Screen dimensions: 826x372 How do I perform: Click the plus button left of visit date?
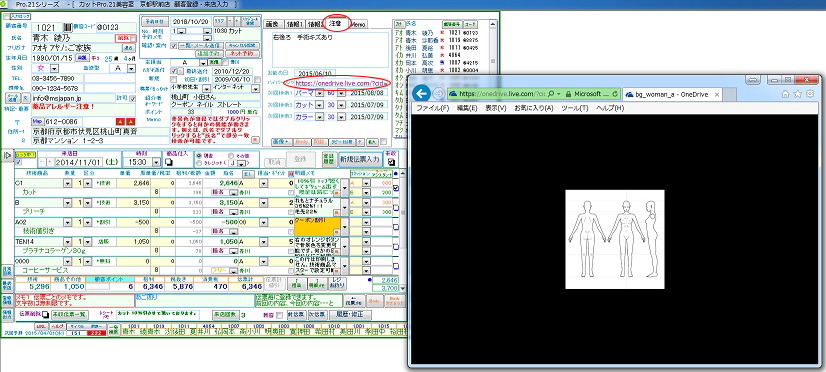tap(50, 162)
